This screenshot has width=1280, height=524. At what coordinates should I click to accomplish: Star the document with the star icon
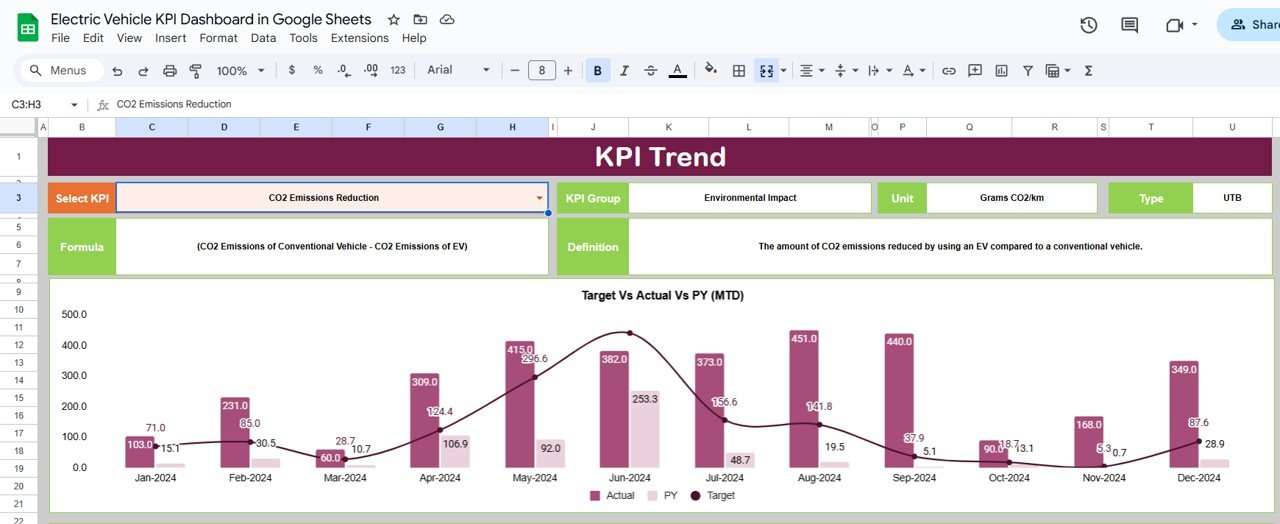click(394, 20)
